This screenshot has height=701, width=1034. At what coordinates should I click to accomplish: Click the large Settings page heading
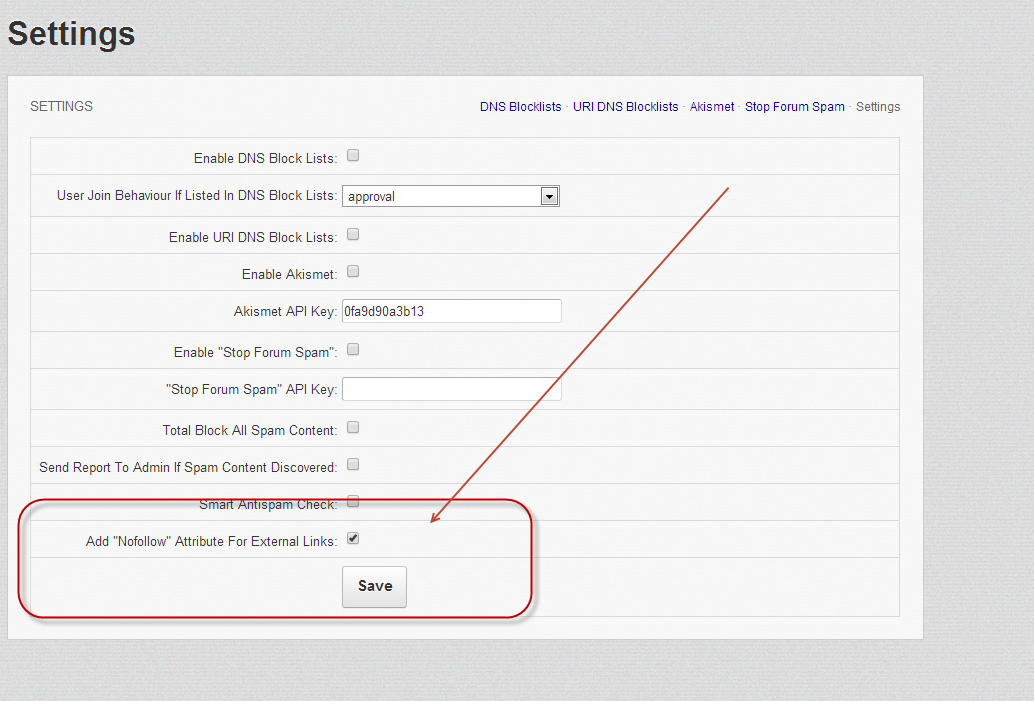tap(72, 34)
